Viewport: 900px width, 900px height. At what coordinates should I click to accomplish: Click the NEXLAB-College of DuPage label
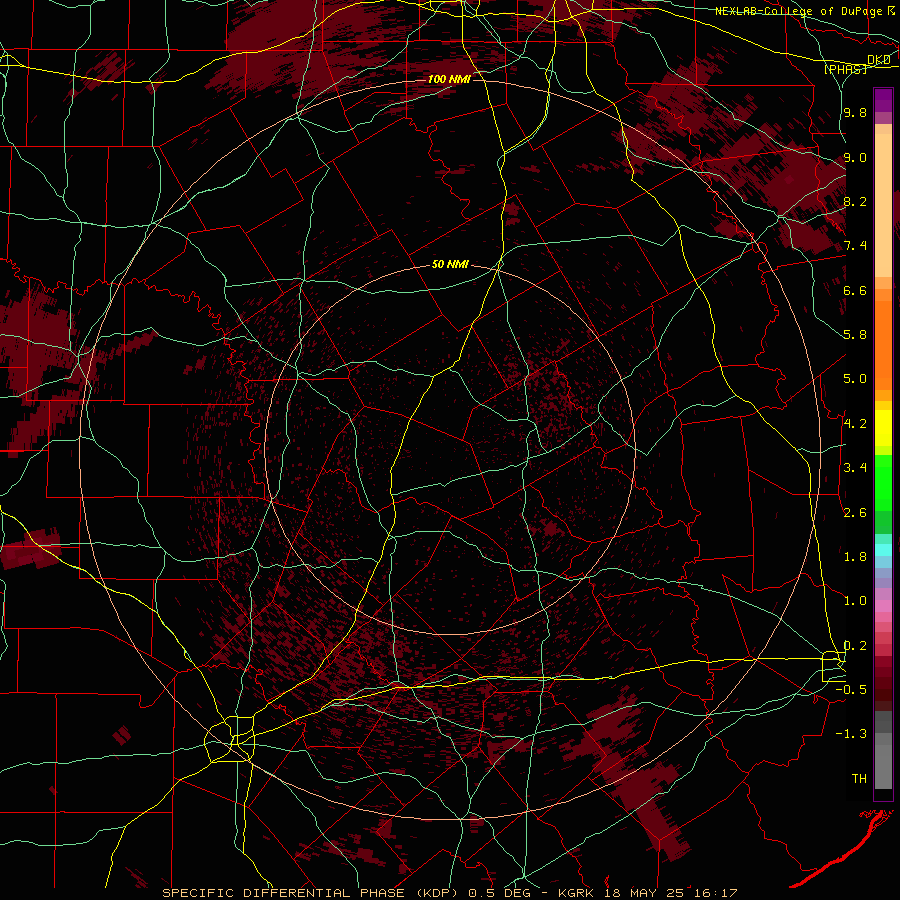[798, 11]
